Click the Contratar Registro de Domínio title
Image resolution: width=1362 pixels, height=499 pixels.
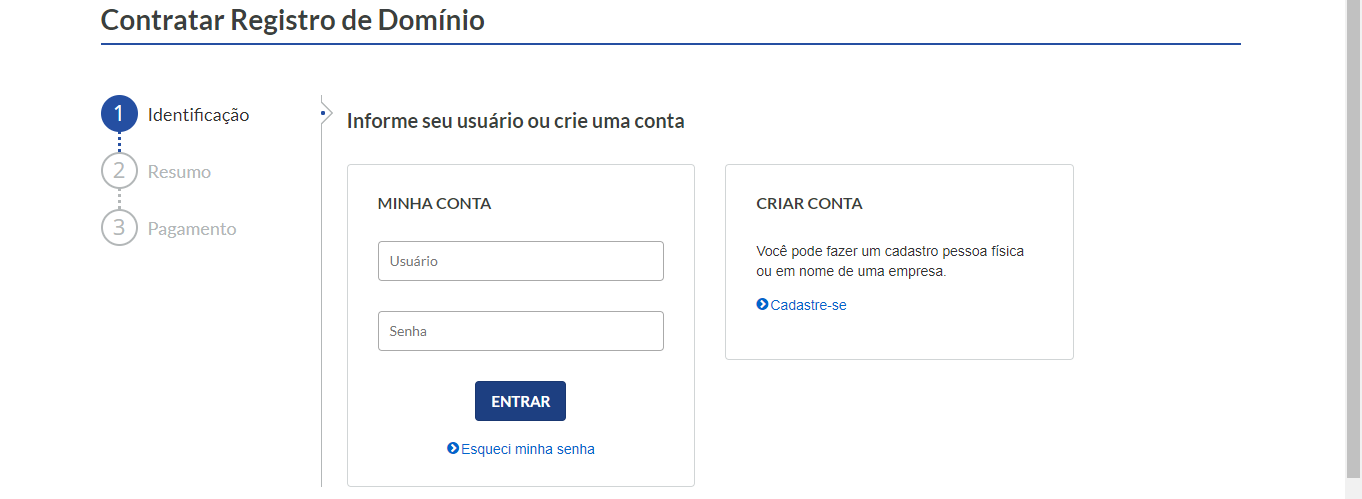[293, 19]
